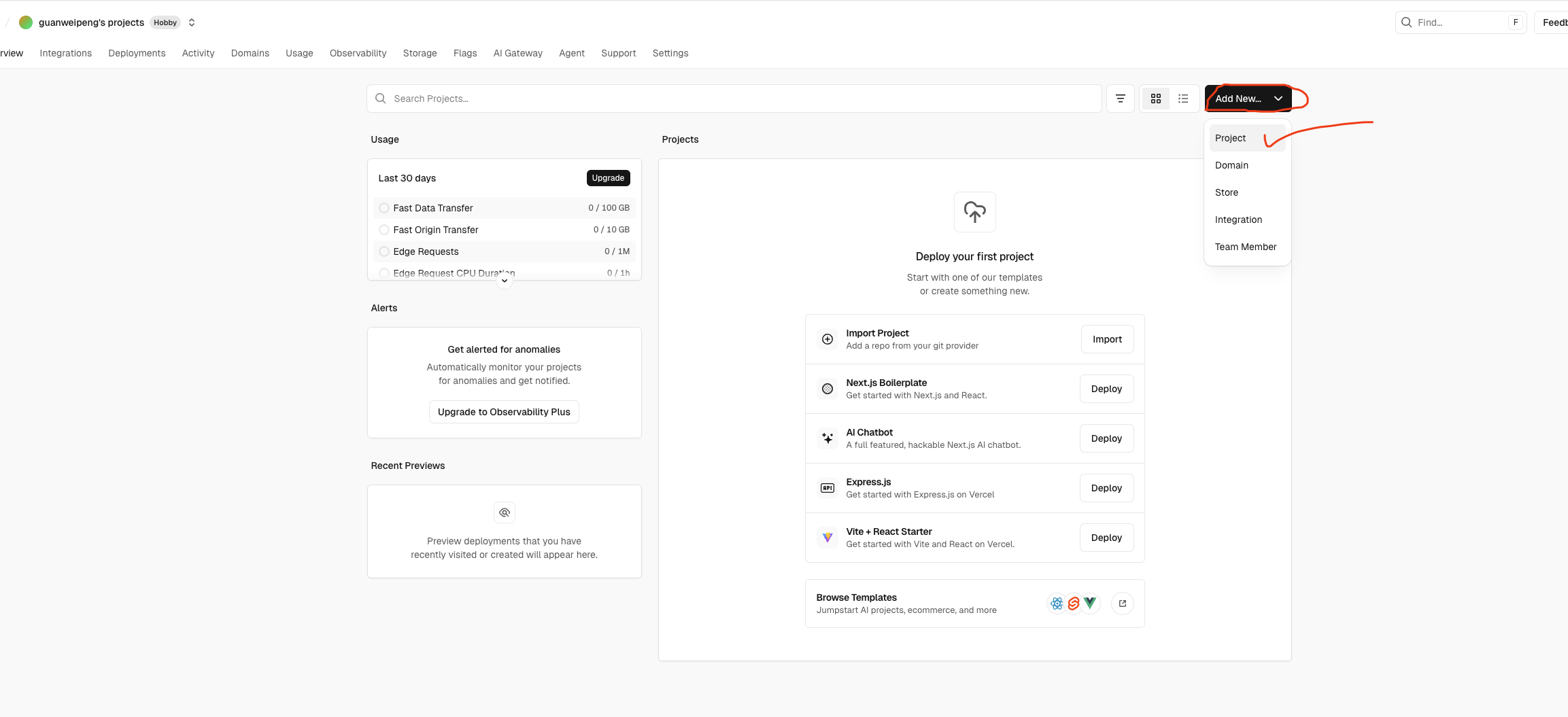Expand the usage list chevron
This screenshot has width=1568, height=717.
(504, 281)
